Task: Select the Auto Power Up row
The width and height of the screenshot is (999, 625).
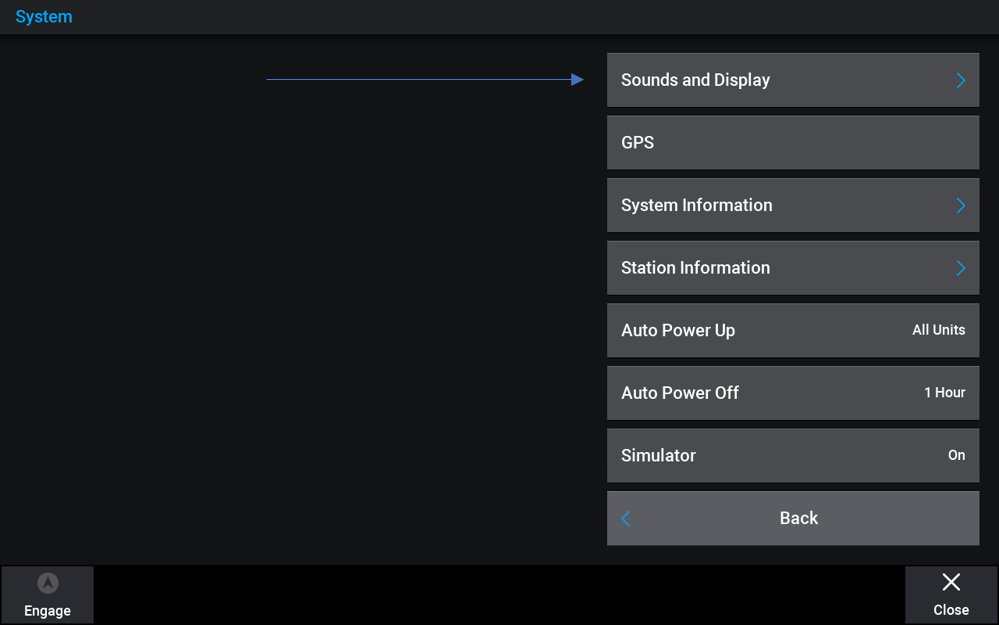Action: pyautogui.click(x=793, y=330)
